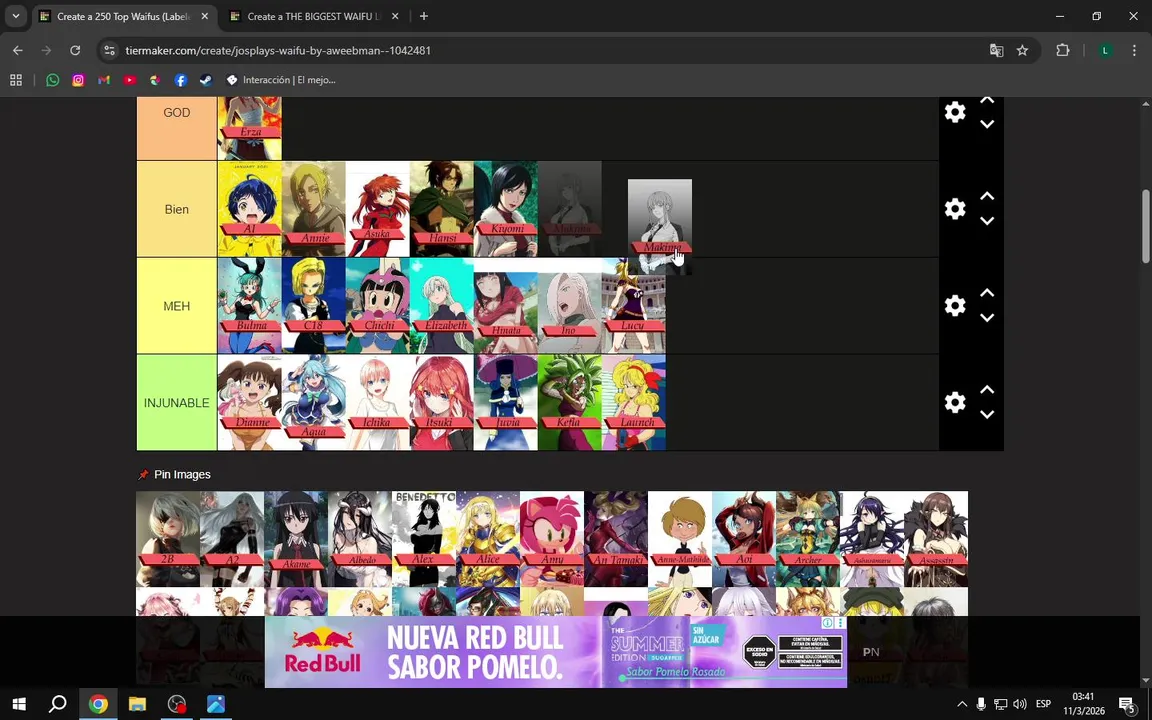This screenshot has width=1152, height=720.
Task: Open Instagram bookmark
Action: [x=78, y=80]
